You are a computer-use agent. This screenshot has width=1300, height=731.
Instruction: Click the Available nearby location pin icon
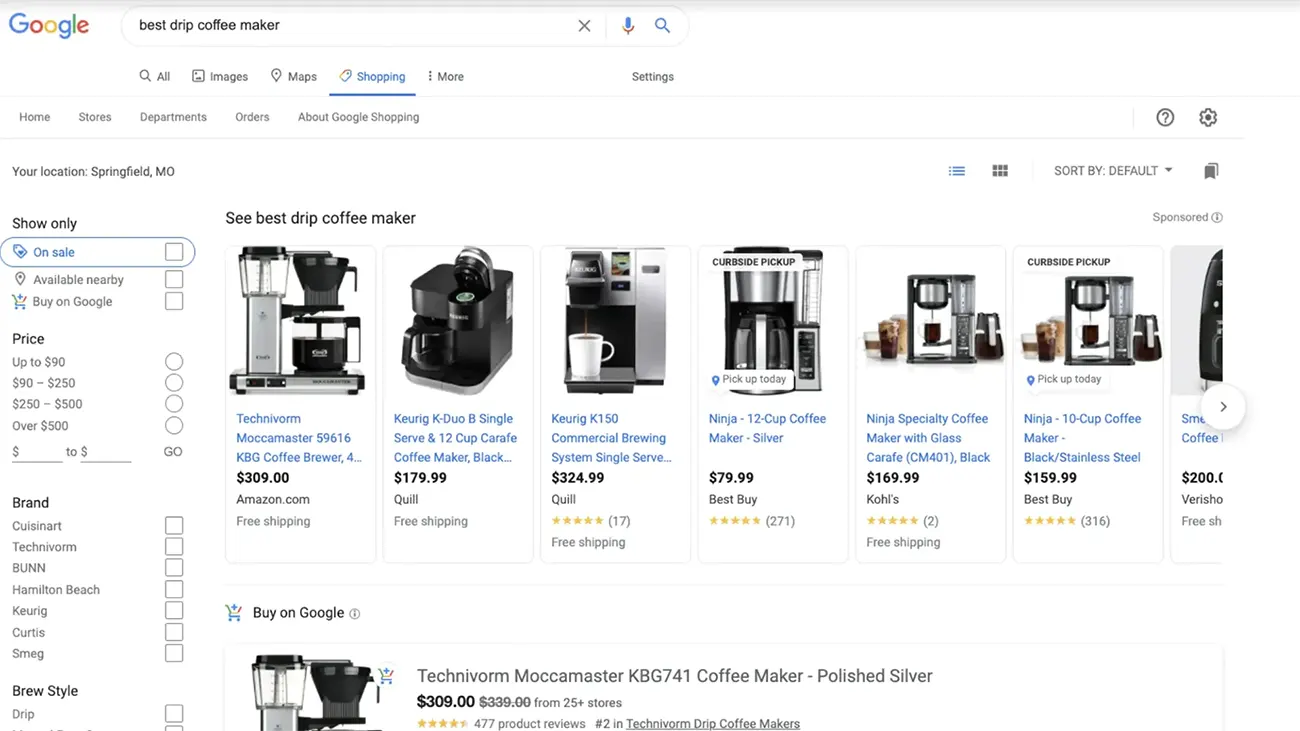pos(20,280)
